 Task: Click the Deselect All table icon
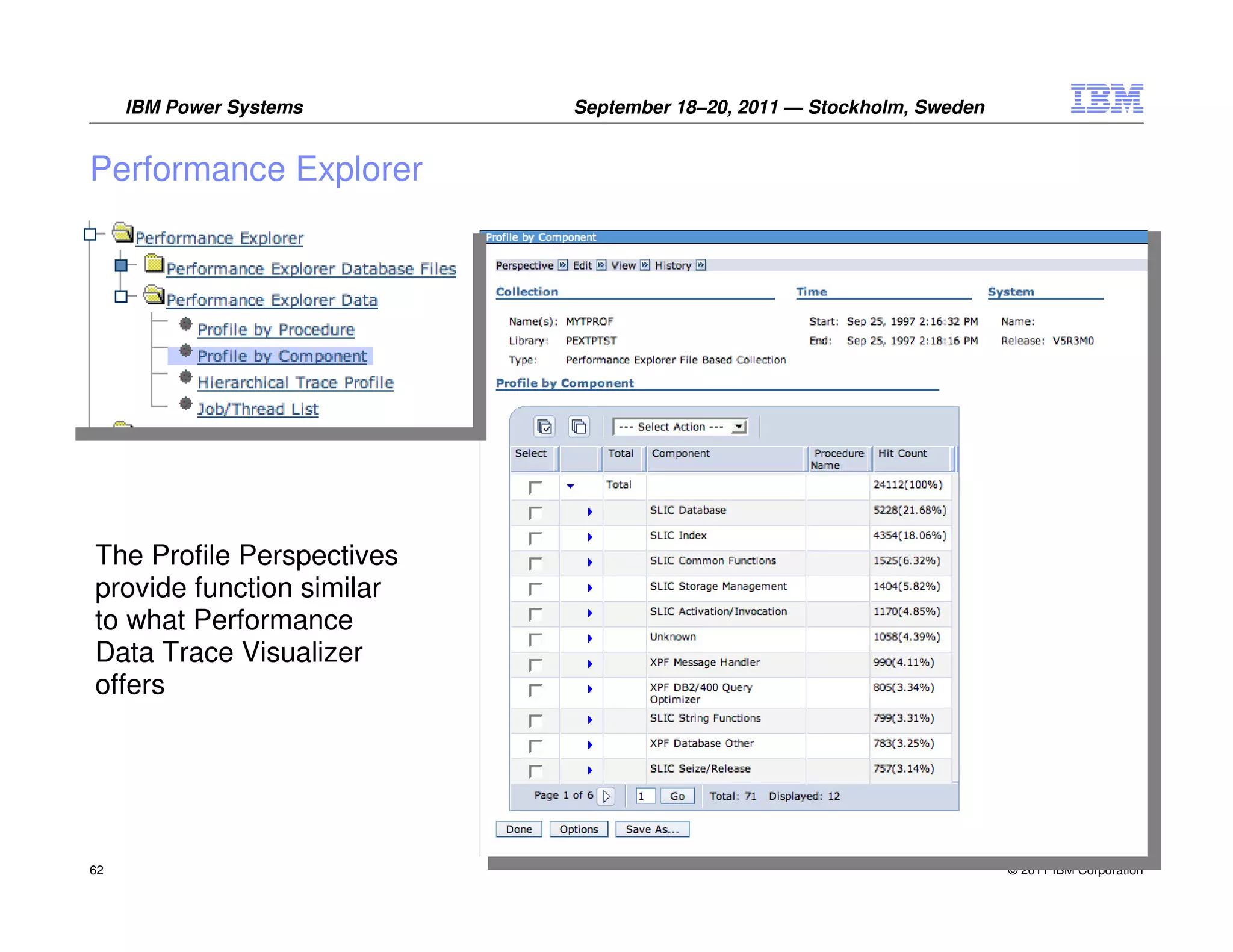coord(579,427)
